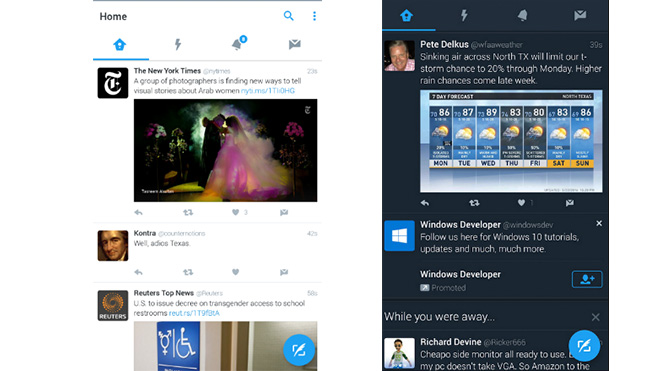This screenshot has height=371, width=660.
Task: Retweet The New York Times tweet
Action: coord(188,213)
